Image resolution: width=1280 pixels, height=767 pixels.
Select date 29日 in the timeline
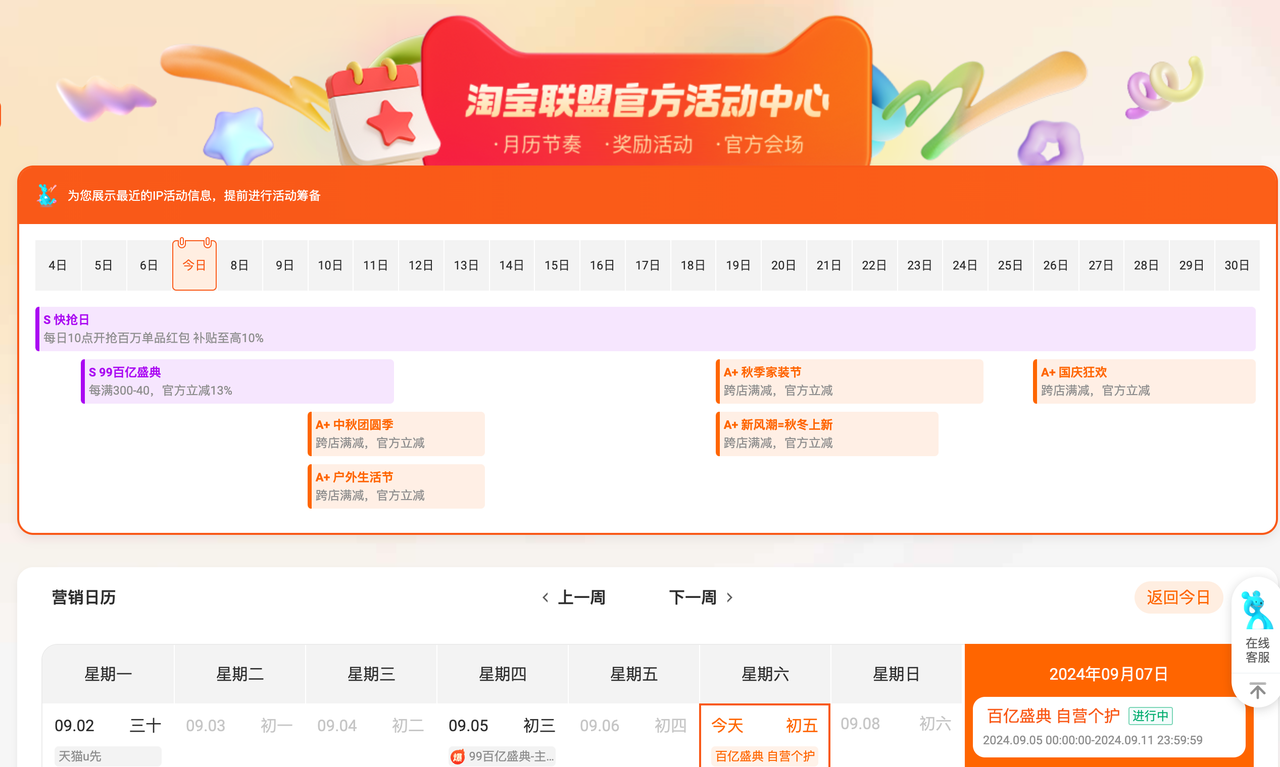tap(1192, 265)
